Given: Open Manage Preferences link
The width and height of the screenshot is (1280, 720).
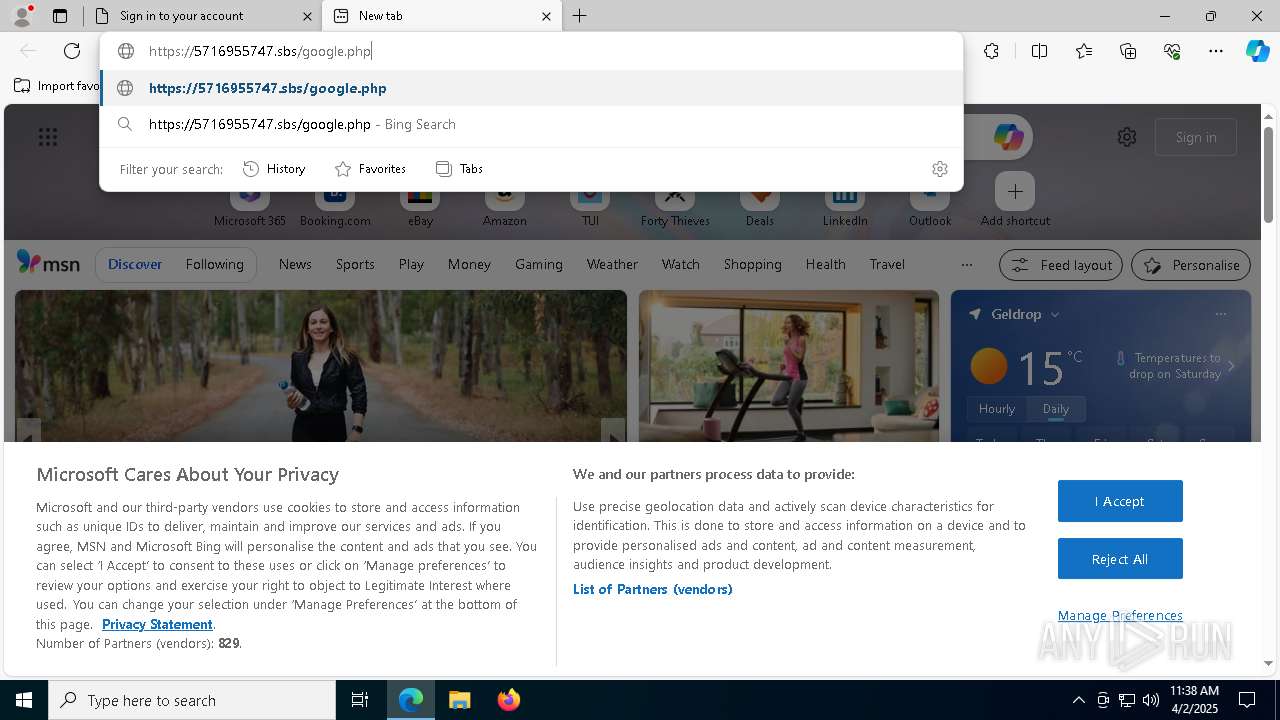Looking at the screenshot, I should pos(1120,615).
